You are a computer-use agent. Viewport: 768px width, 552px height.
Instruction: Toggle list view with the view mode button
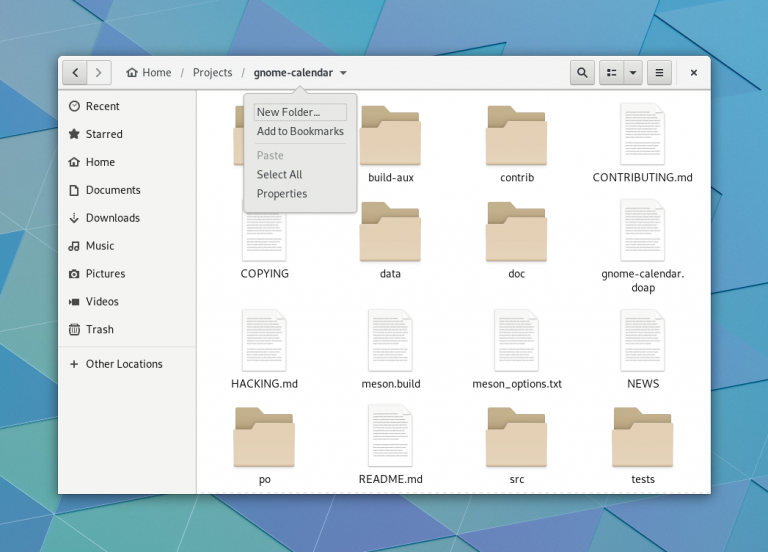[611, 73]
